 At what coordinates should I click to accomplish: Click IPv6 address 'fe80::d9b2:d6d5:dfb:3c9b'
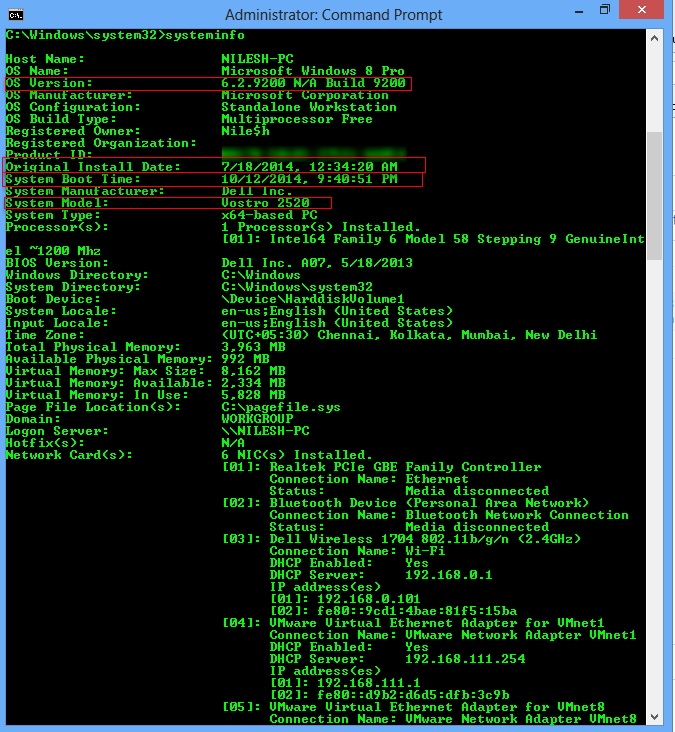[413, 695]
